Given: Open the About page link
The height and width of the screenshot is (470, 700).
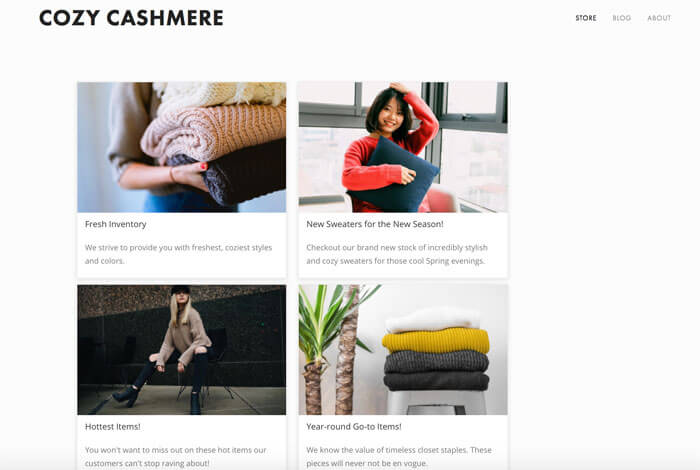Looking at the screenshot, I should 659,18.
